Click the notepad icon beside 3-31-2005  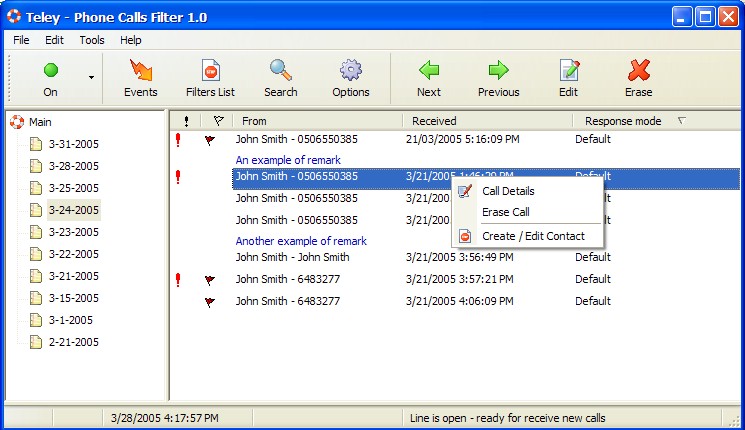(x=36, y=144)
